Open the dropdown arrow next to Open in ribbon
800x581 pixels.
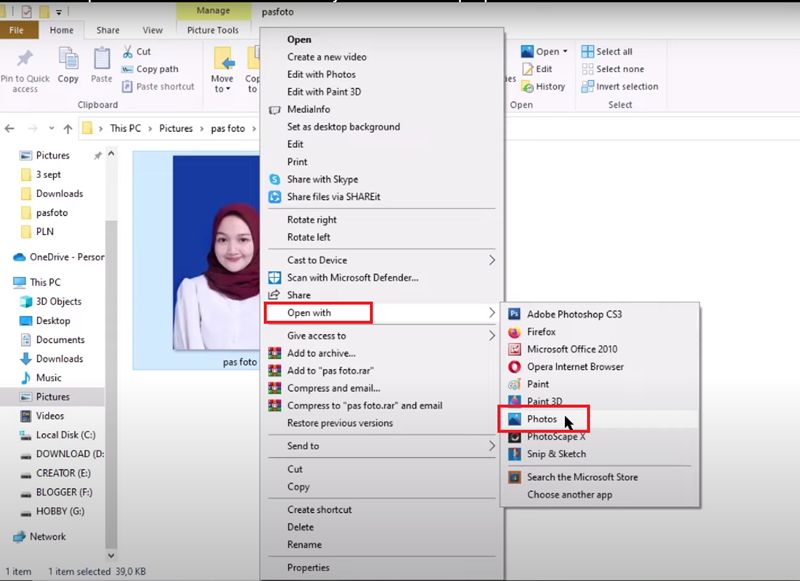[x=565, y=52]
